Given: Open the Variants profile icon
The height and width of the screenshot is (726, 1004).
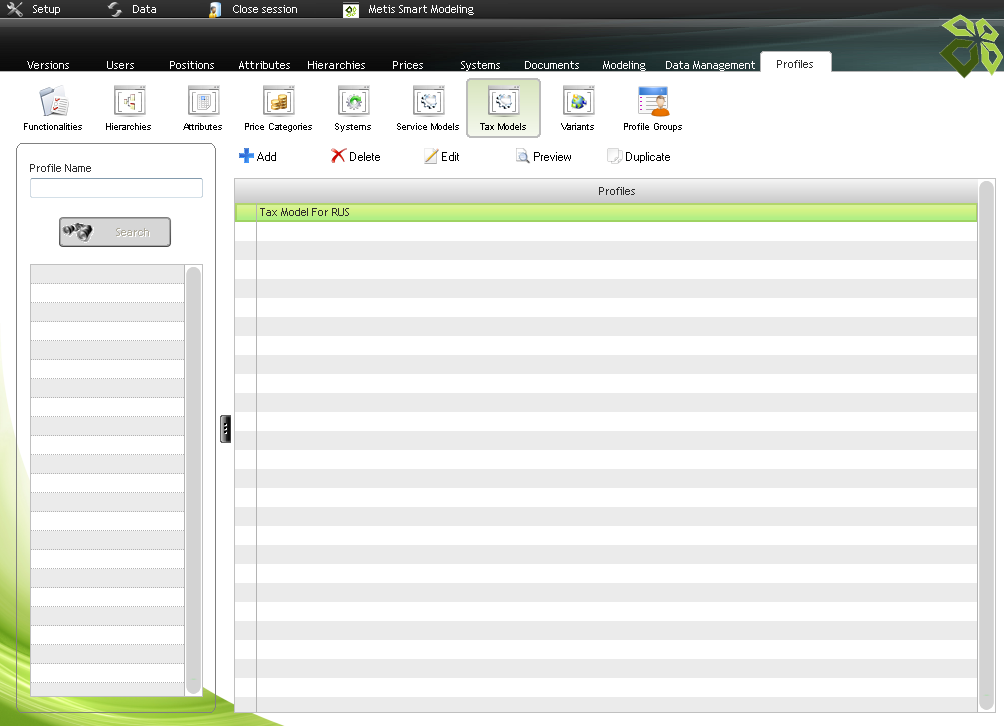Looking at the screenshot, I should coord(578,108).
